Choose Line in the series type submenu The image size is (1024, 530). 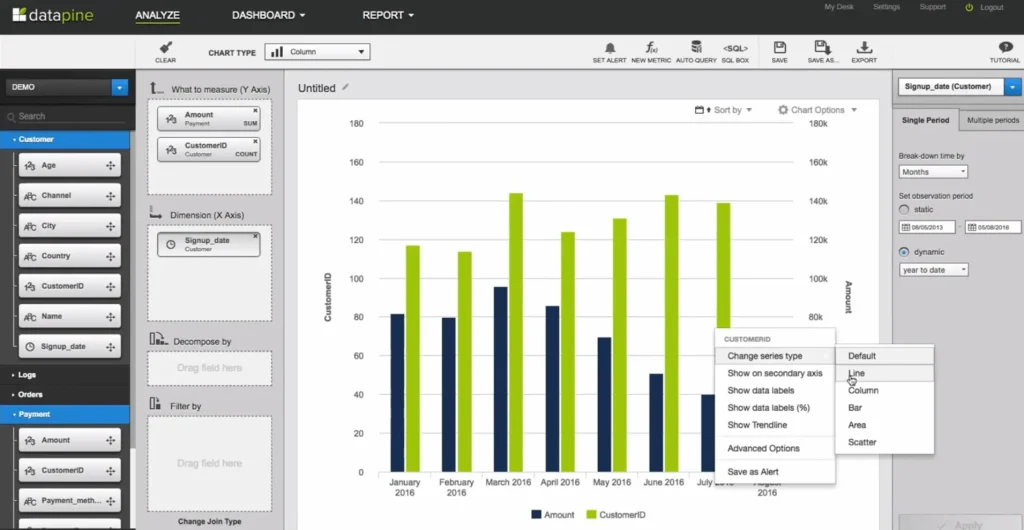pos(885,373)
